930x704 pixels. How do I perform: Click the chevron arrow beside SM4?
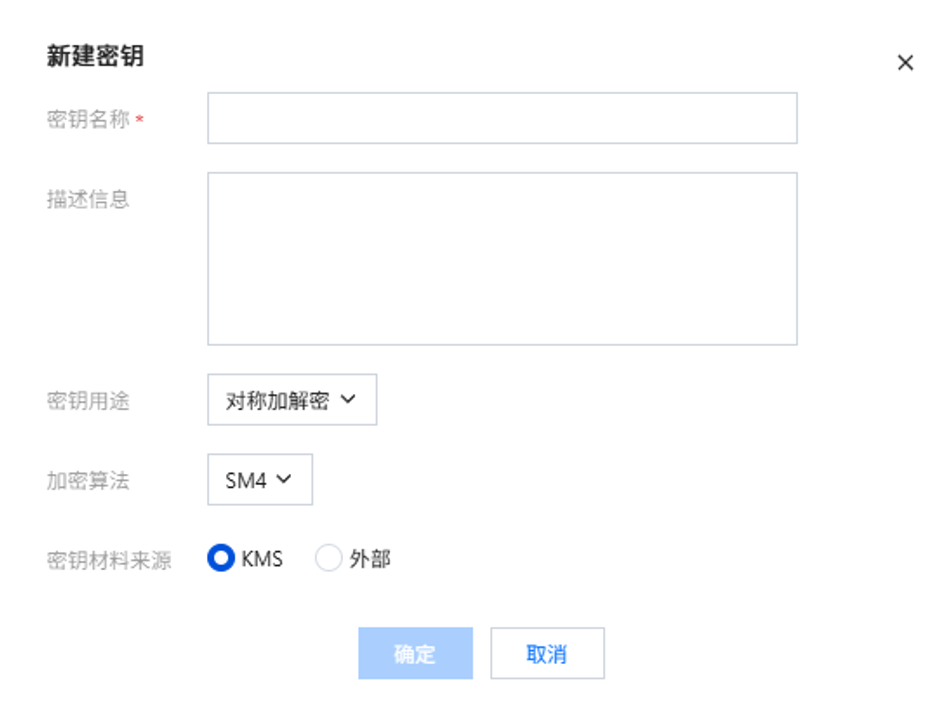tap(283, 479)
